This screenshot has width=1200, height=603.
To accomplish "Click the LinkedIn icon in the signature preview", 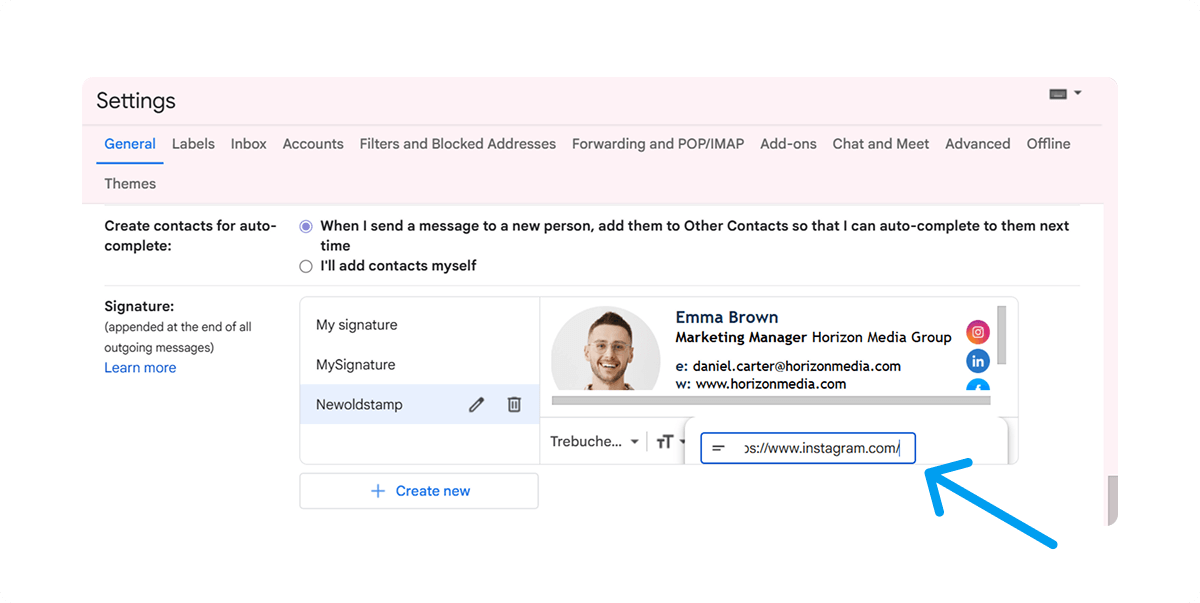I will 977,360.
